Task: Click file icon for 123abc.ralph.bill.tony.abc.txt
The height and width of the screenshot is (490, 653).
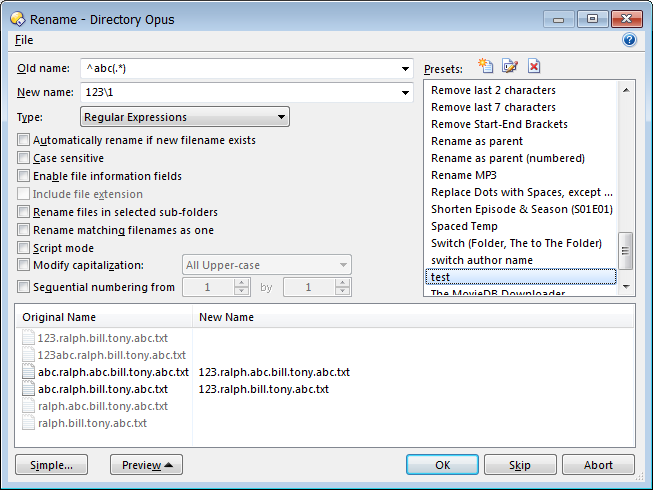Action: tap(28, 355)
